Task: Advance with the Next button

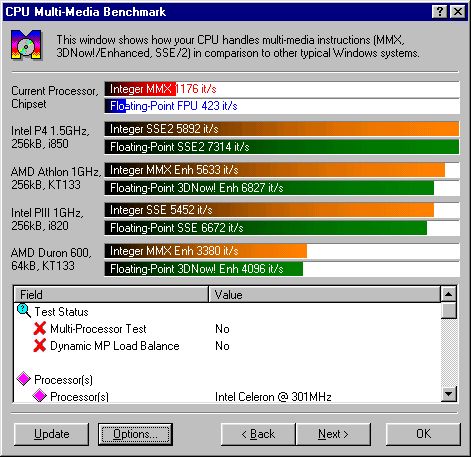Action: (333, 434)
